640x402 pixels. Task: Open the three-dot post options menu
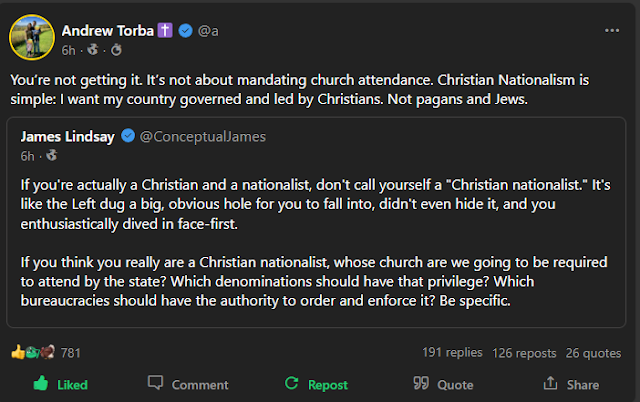[611, 30]
